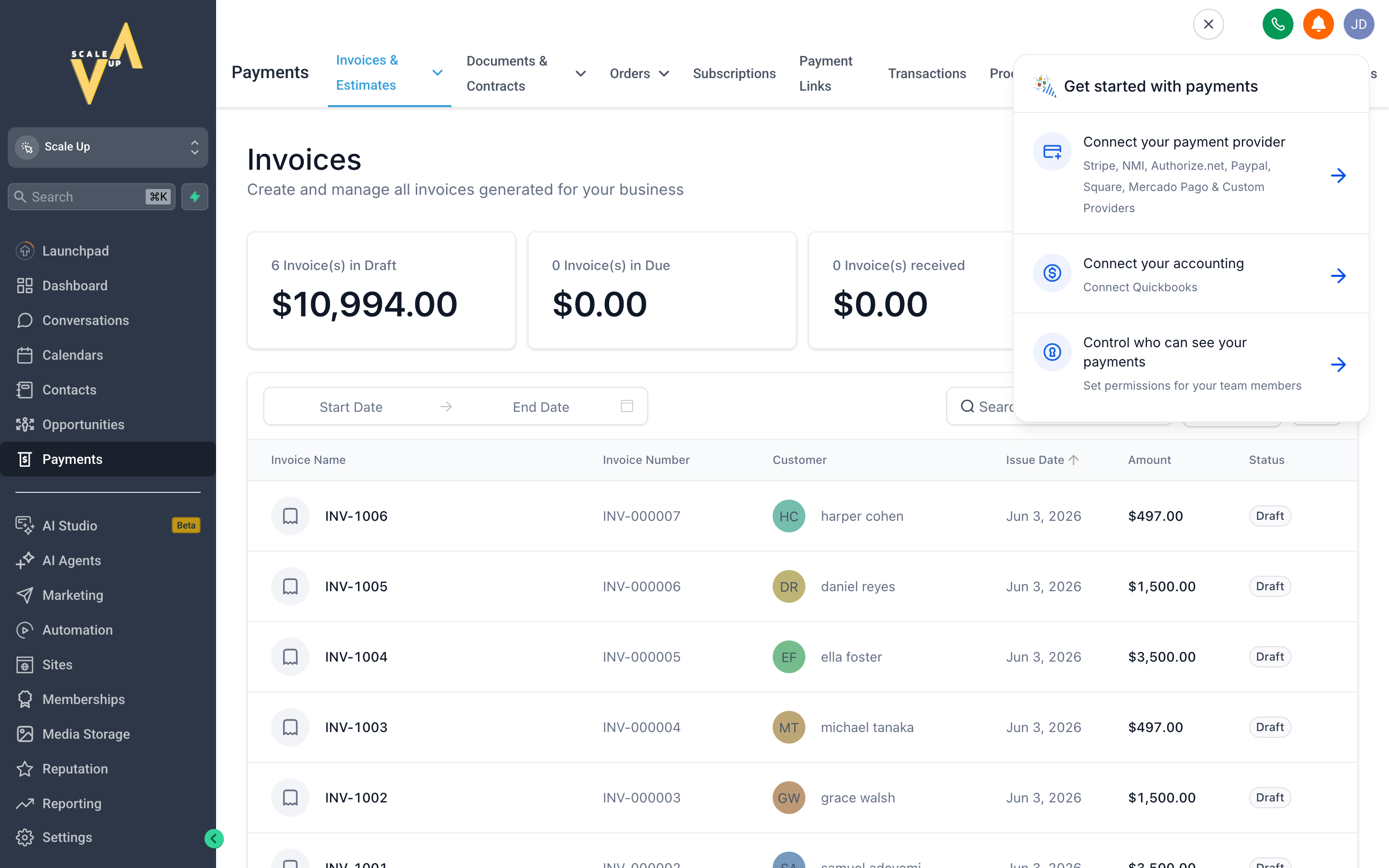Expand Invoices & Estimates dropdown chevron
The width and height of the screenshot is (1389, 868).
click(x=437, y=73)
